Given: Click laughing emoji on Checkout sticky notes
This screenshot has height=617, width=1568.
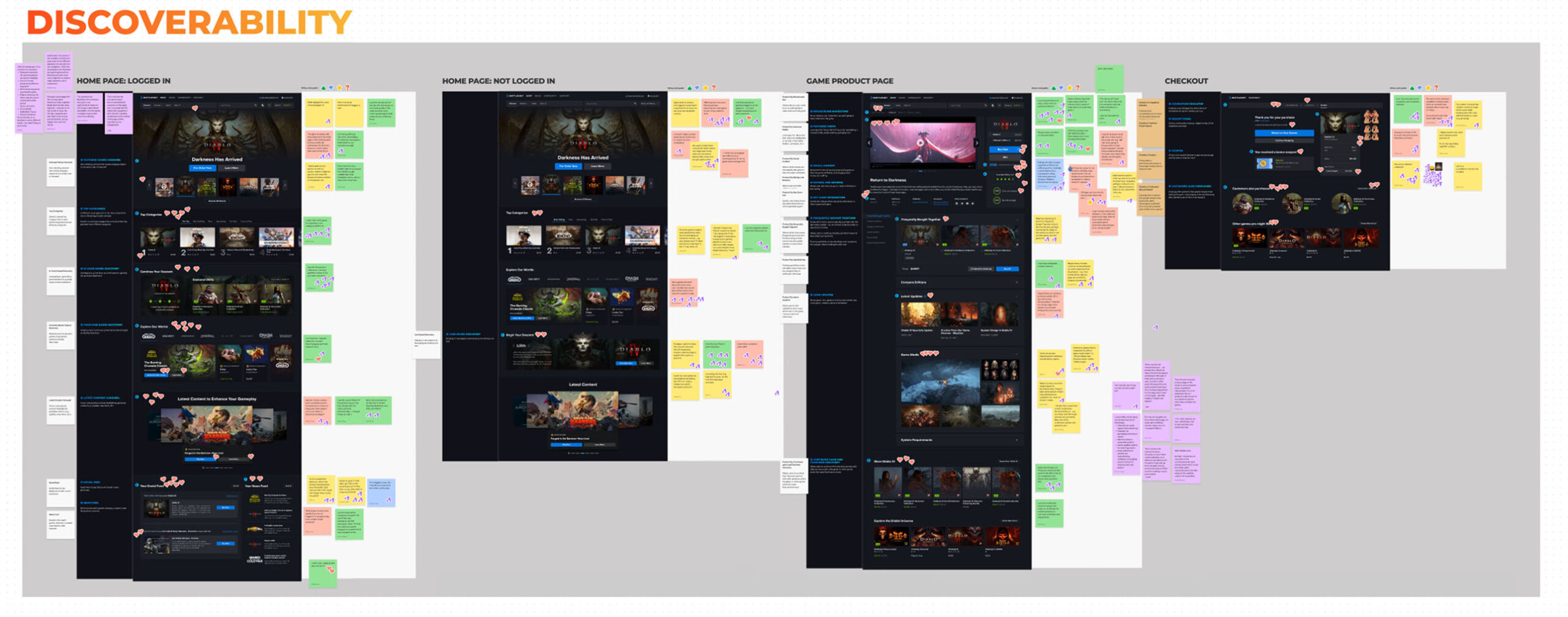Looking at the screenshot, I should coord(1431,168).
